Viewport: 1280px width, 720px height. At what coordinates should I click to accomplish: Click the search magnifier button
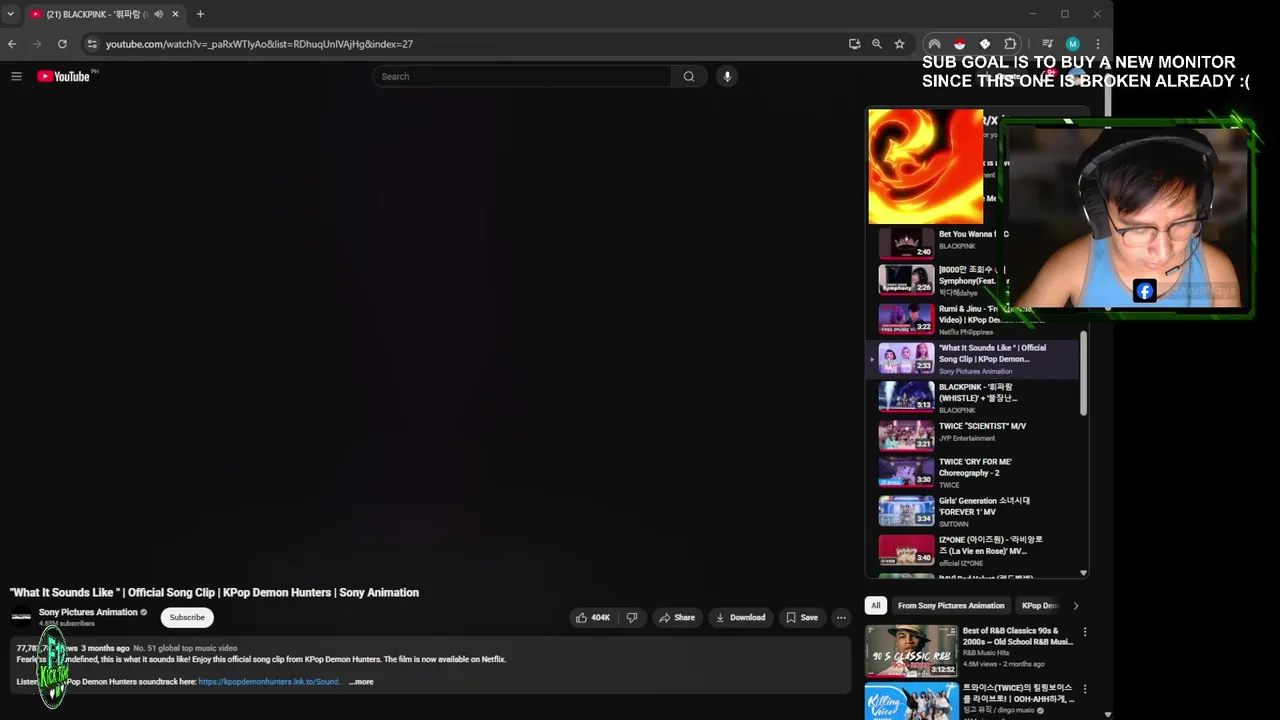(689, 76)
